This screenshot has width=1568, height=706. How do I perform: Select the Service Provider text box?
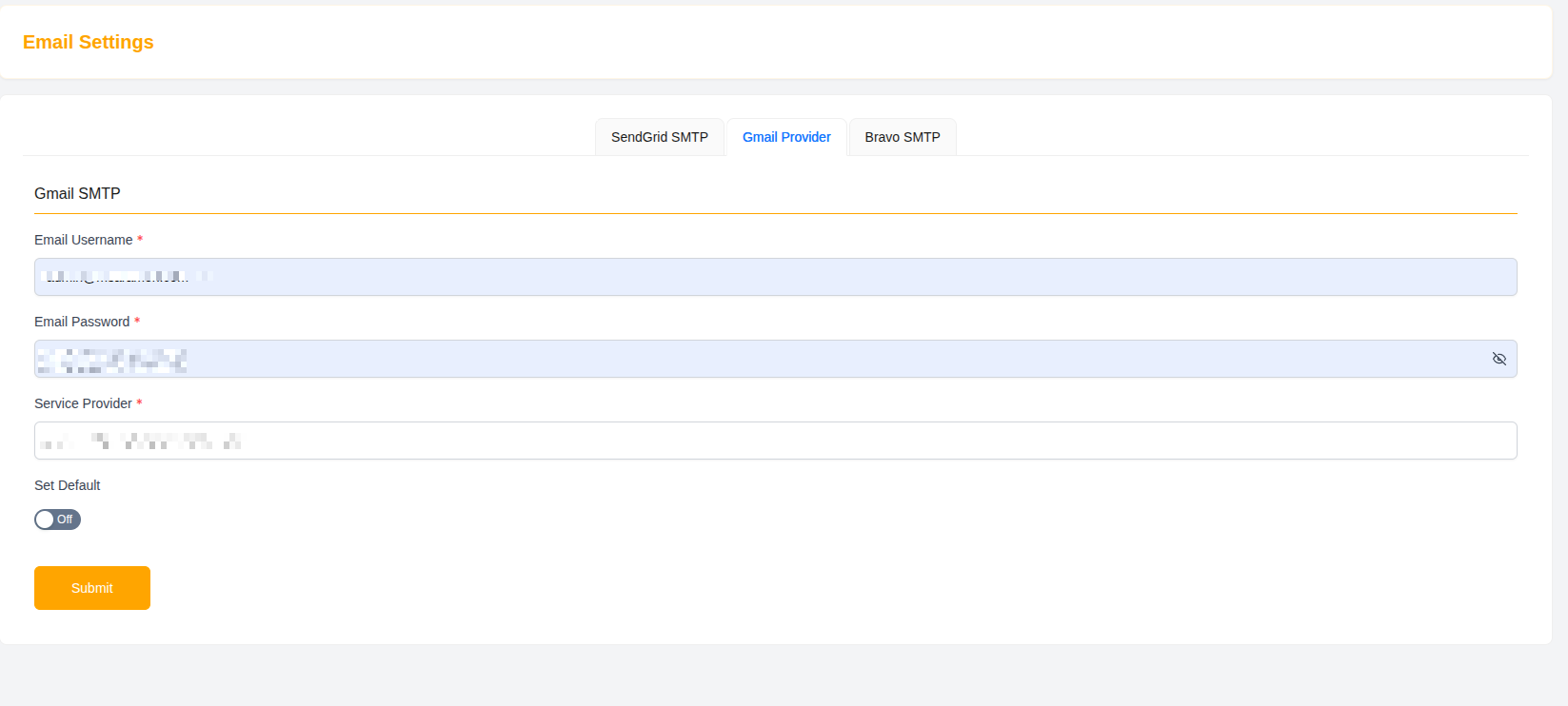click(x=776, y=441)
